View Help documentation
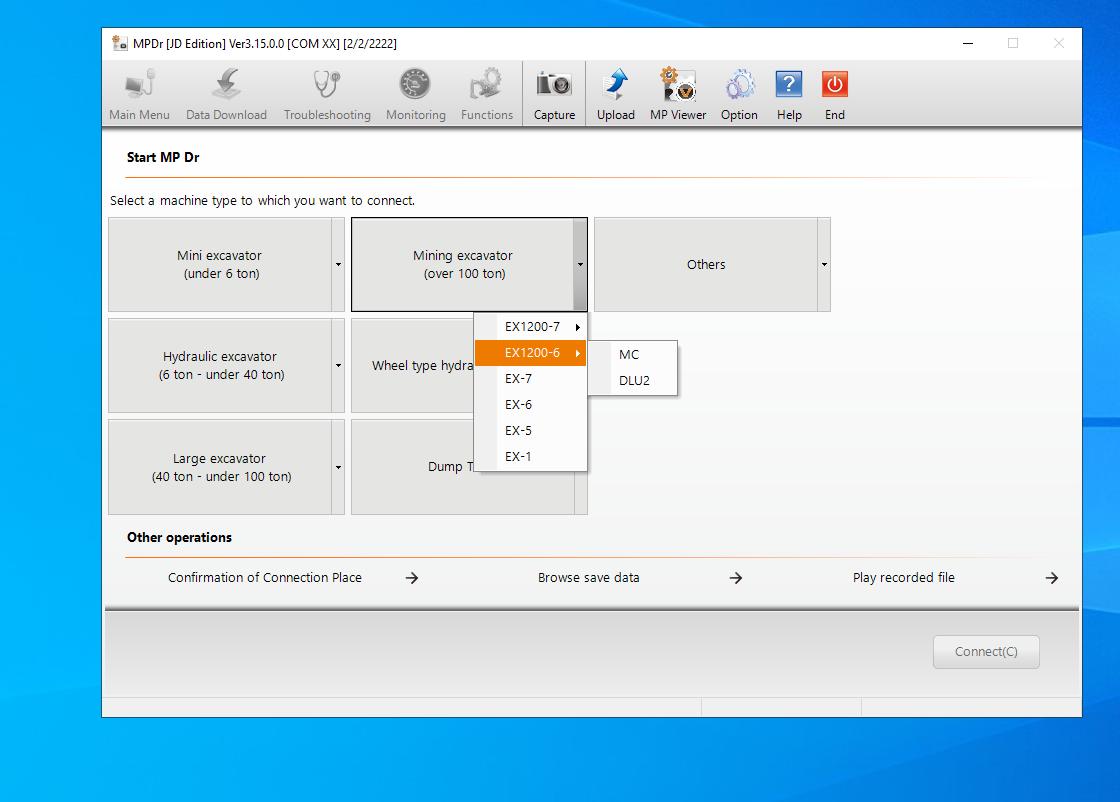Image resolution: width=1120 pixels, height=802 pixels. 789,92
